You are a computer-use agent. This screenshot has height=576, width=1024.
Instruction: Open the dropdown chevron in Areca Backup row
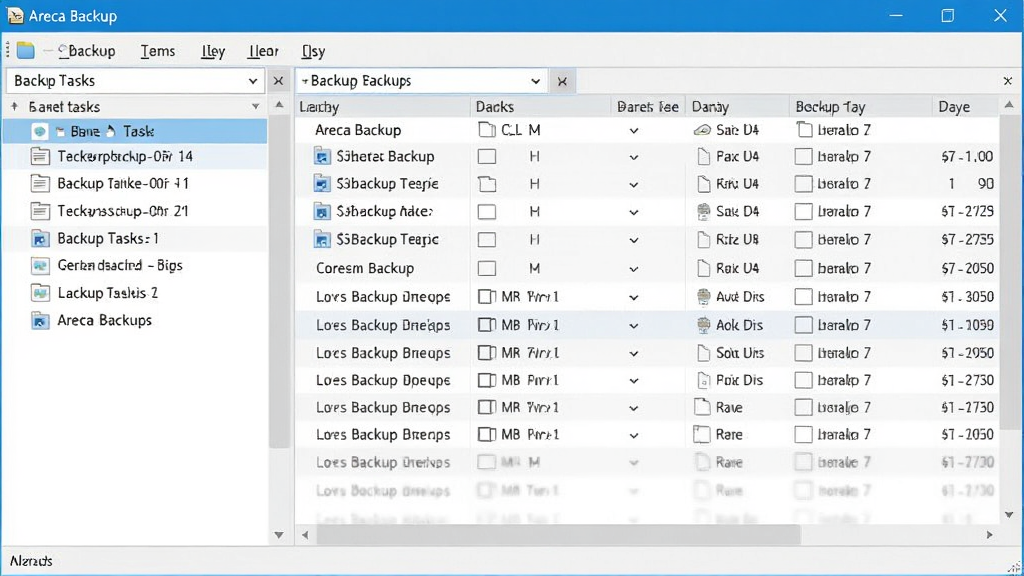633,131
